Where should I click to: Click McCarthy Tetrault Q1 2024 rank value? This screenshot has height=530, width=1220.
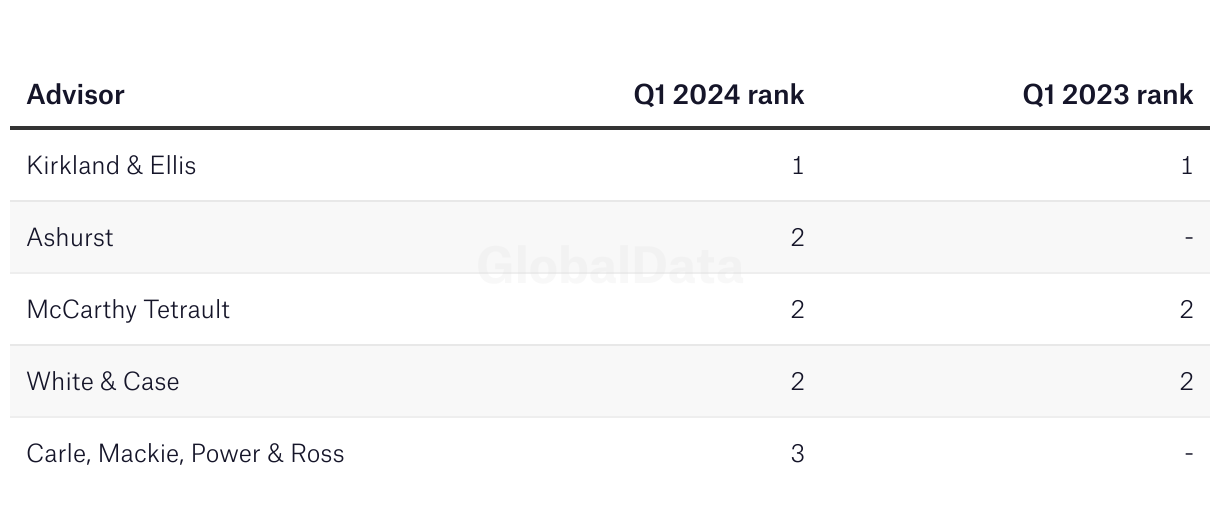click(797, 309)
